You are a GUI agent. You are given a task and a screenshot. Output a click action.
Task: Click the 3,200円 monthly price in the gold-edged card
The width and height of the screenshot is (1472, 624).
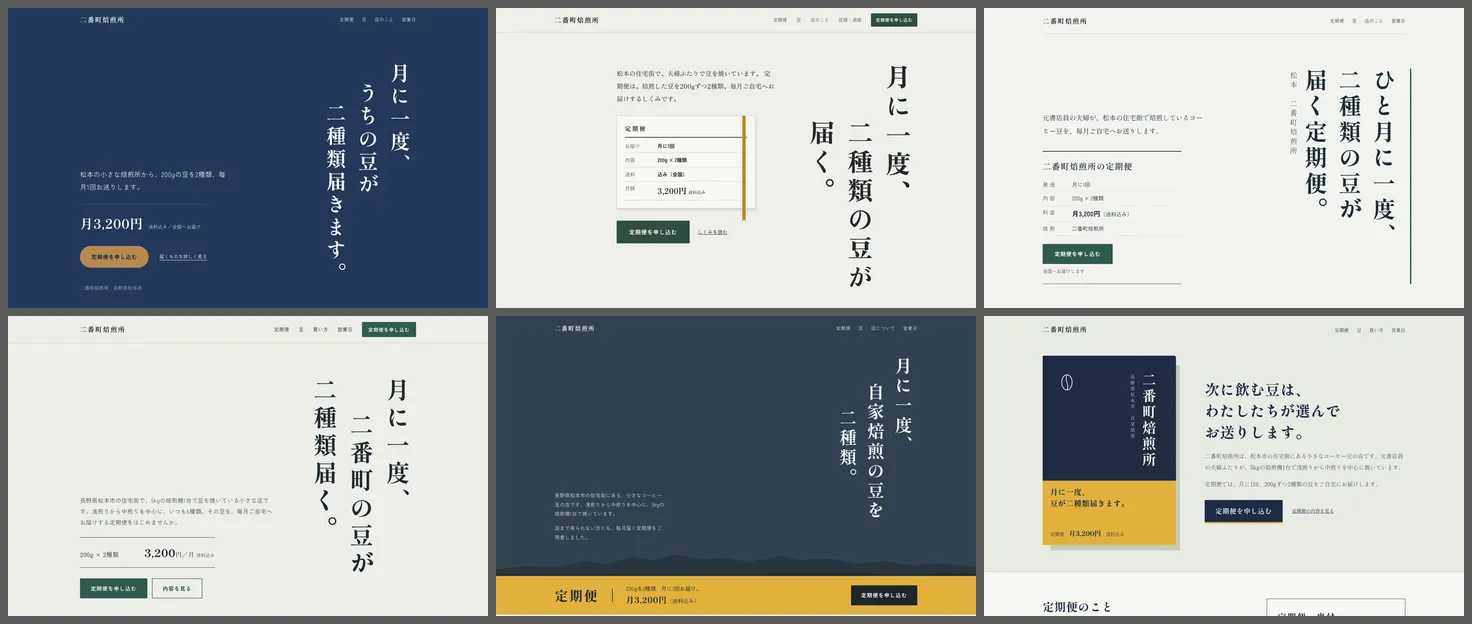672,191
